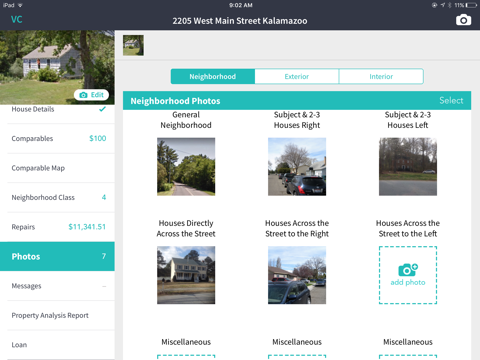Click the House Details checkmark
The height and width of the screenshot is (360, 480).
click(102, 109)
